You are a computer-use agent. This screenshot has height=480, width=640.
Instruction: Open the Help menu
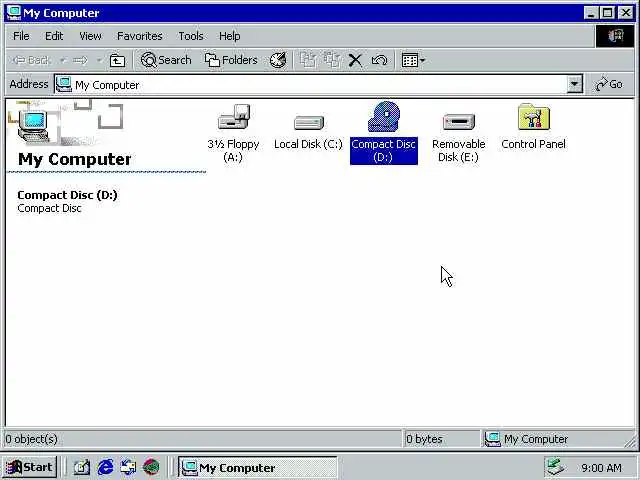click(x=229, y=36)
